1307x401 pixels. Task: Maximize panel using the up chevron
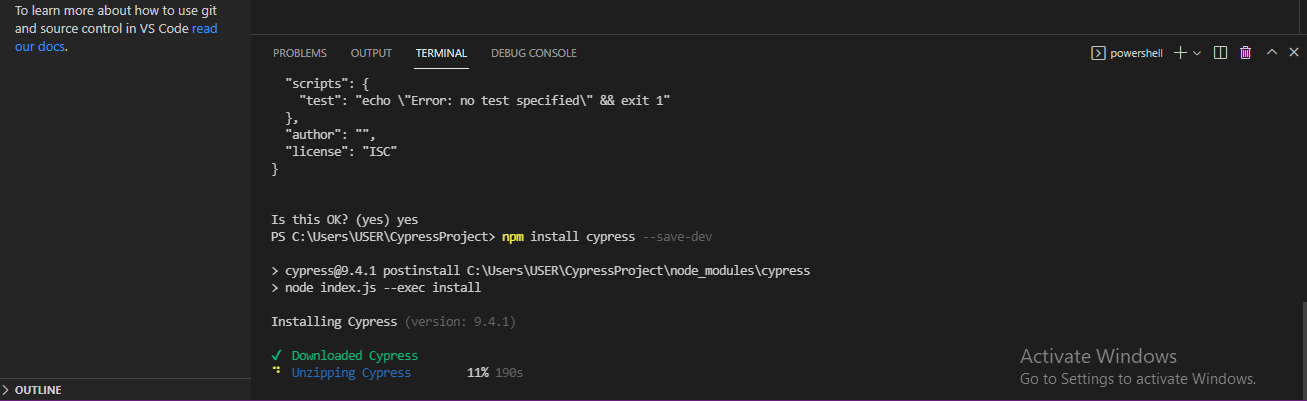click(1272, 53)
